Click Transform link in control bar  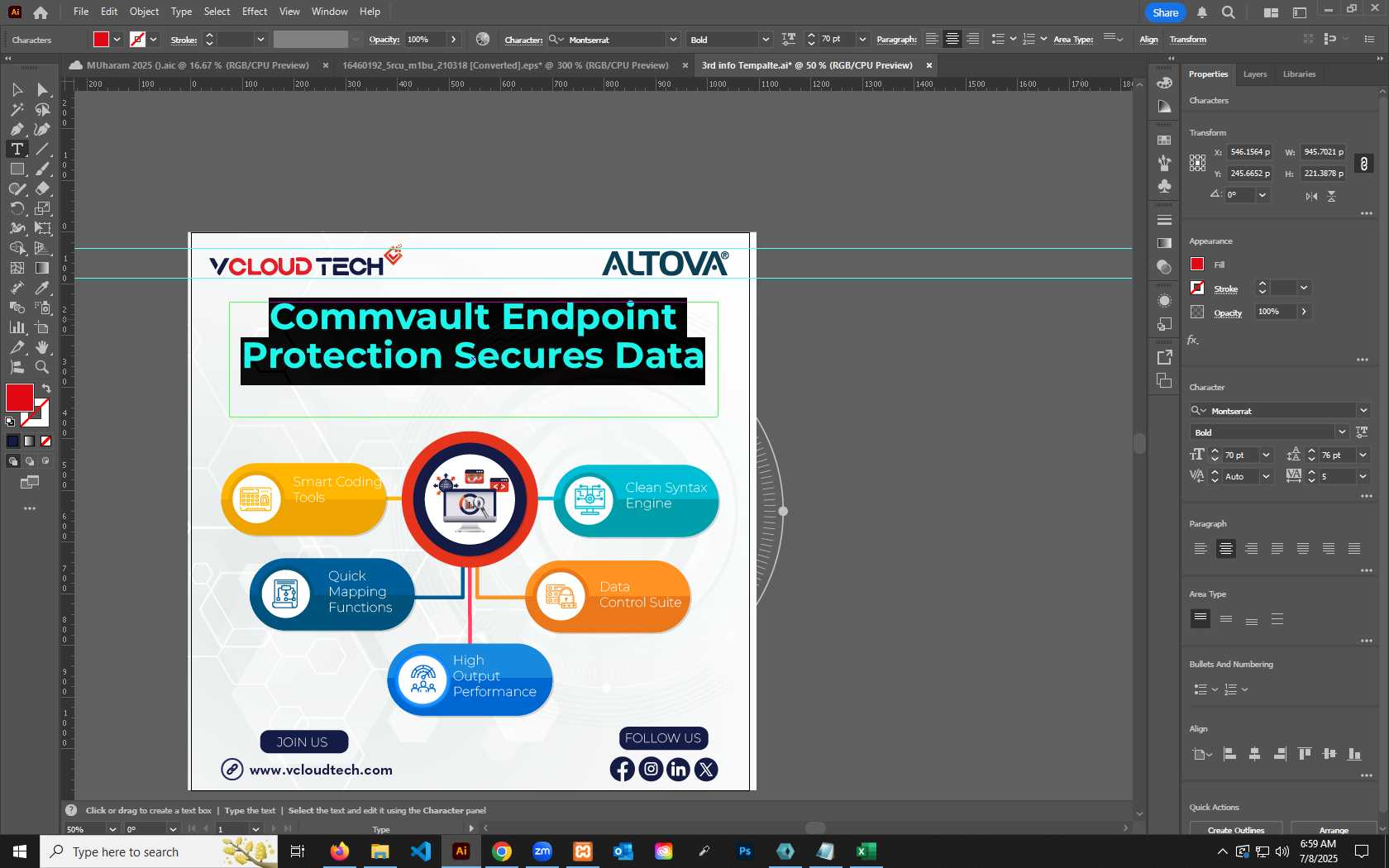tap(1187, 40)
